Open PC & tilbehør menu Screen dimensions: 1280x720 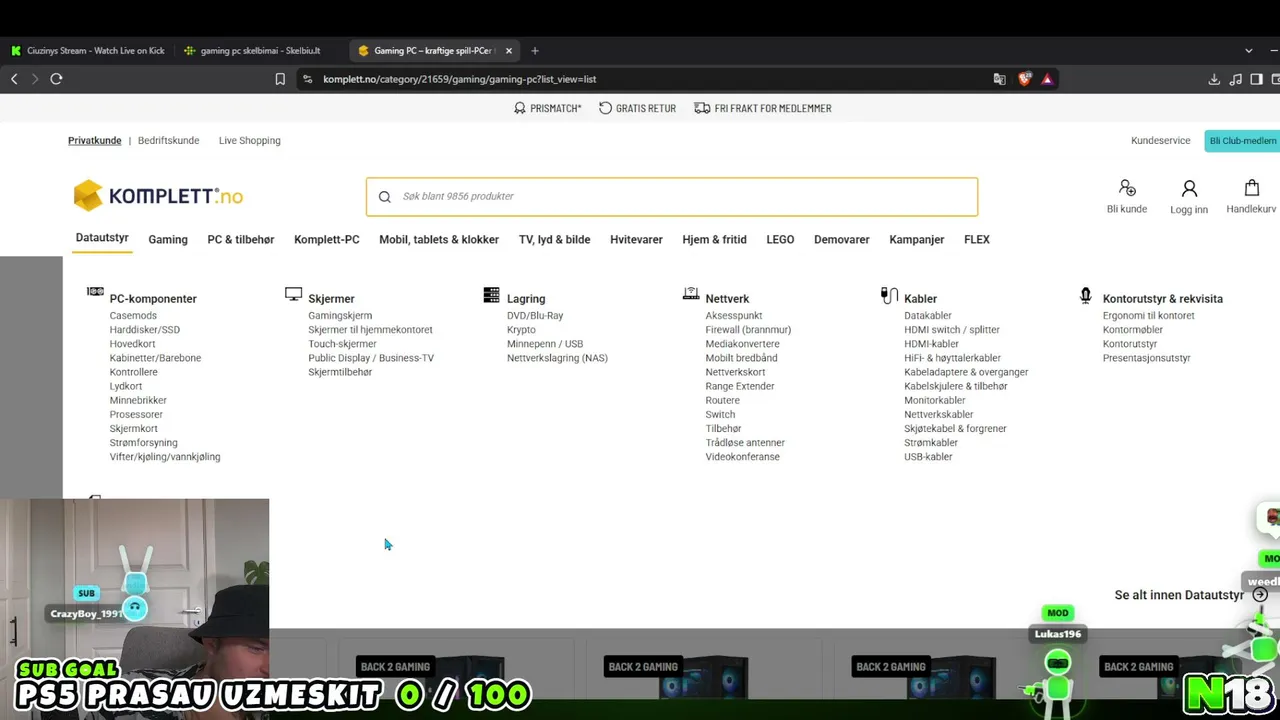241,240
